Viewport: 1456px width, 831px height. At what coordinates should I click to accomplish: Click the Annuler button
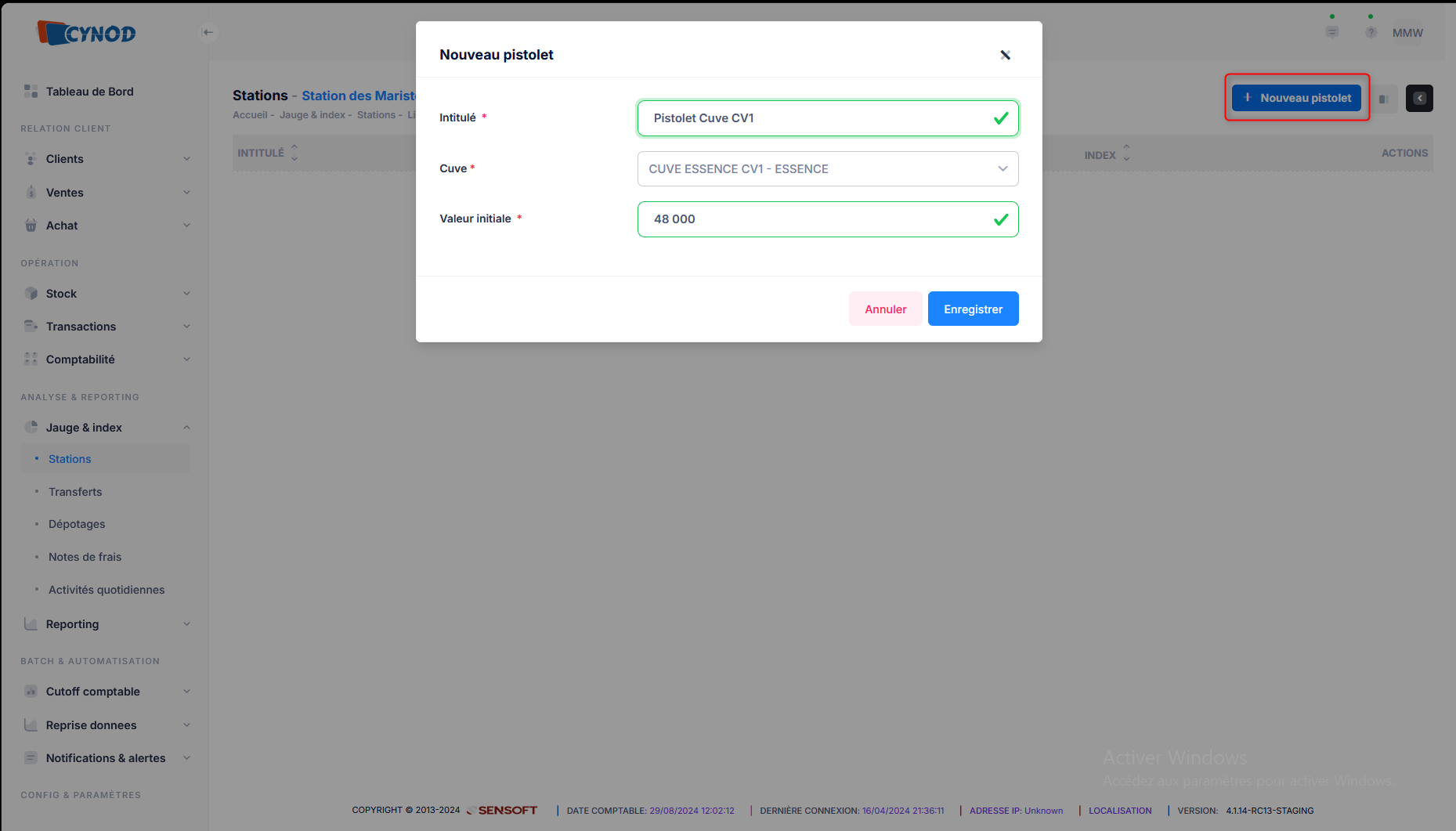(885, 309)
